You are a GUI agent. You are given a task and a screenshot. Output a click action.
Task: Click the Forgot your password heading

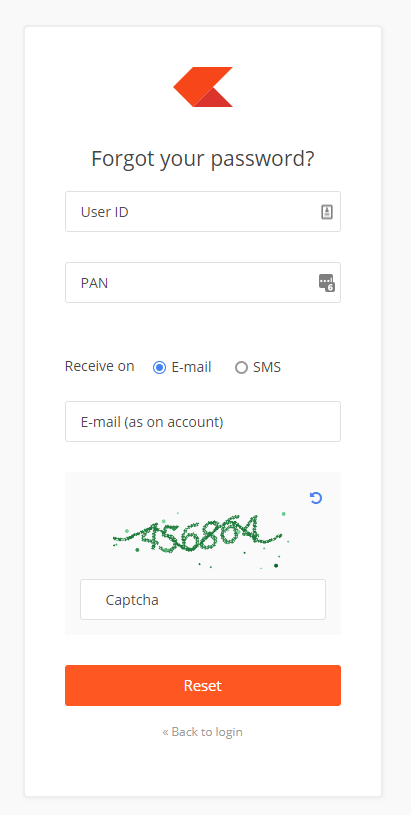(x=203, y=159)
